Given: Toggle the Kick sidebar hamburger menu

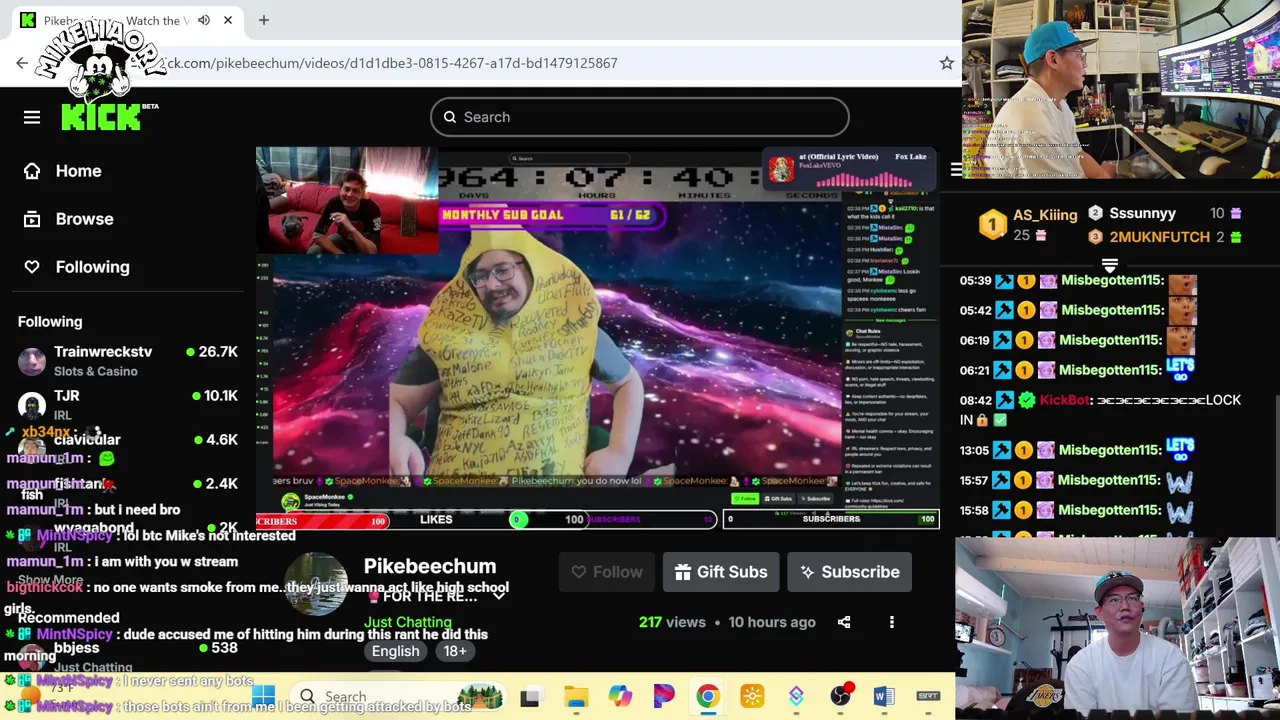Looking at the screenshot, I should pyautogui.click(x=32, y=117).
